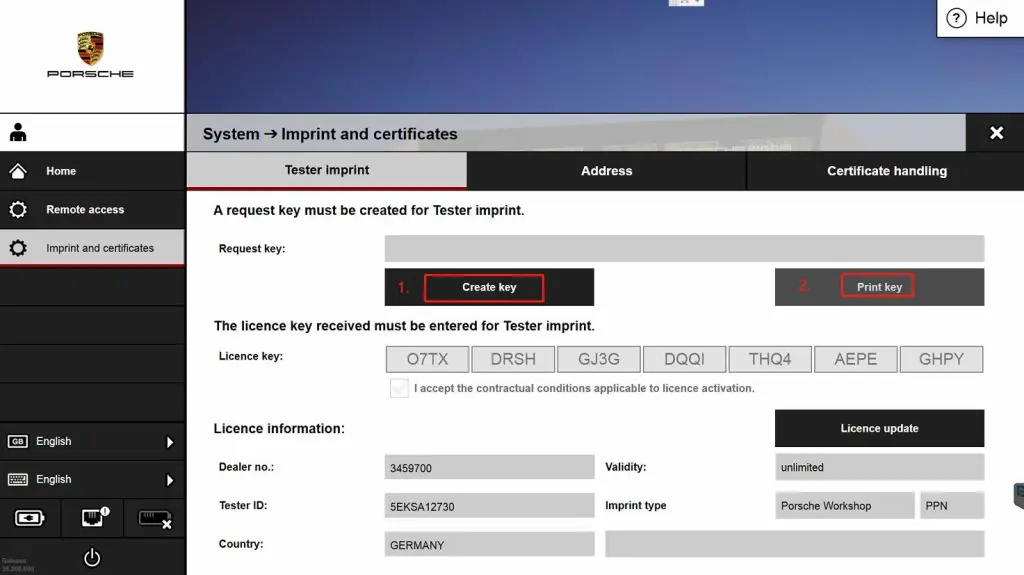Click the user profile person icon

pyautogui.click(x=18, y=133)
